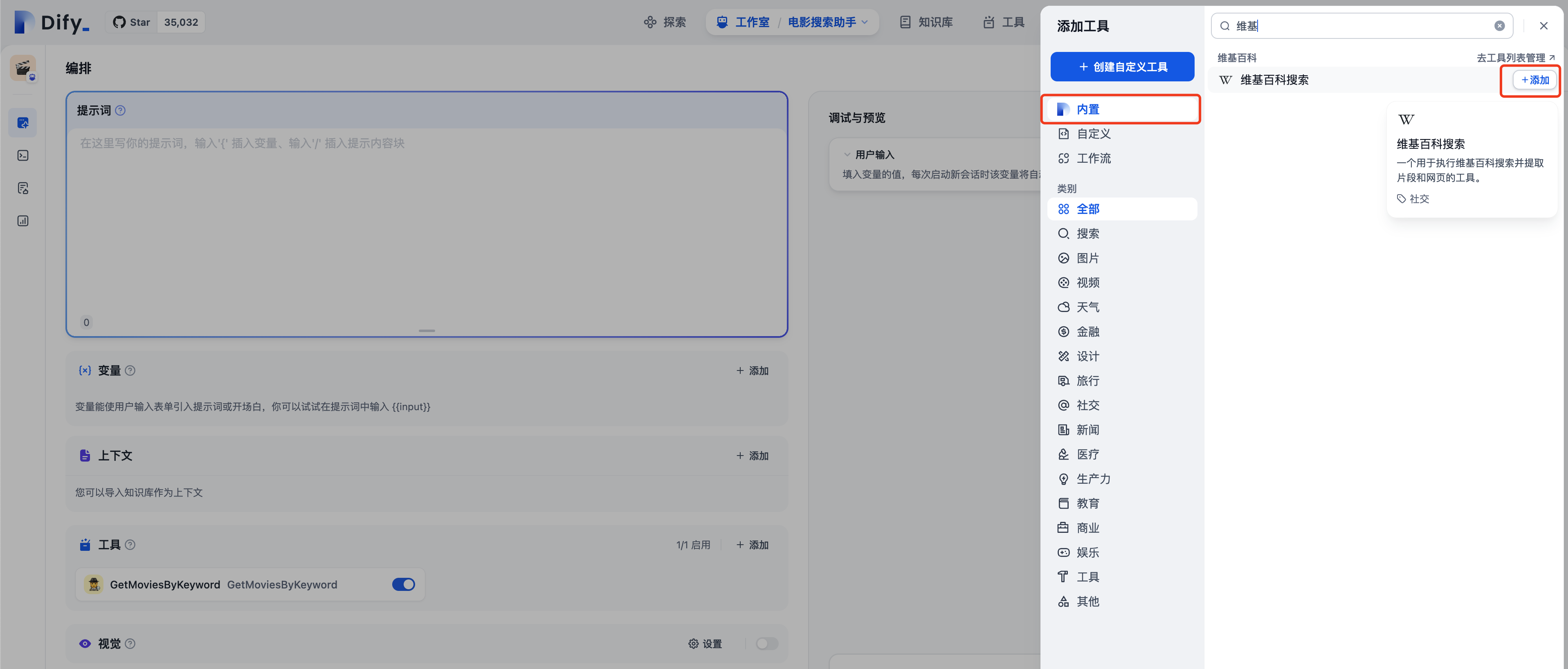1568x669 pixels.
Task: Enable the 视觉 vision toggle
Action: coord(766,643)
